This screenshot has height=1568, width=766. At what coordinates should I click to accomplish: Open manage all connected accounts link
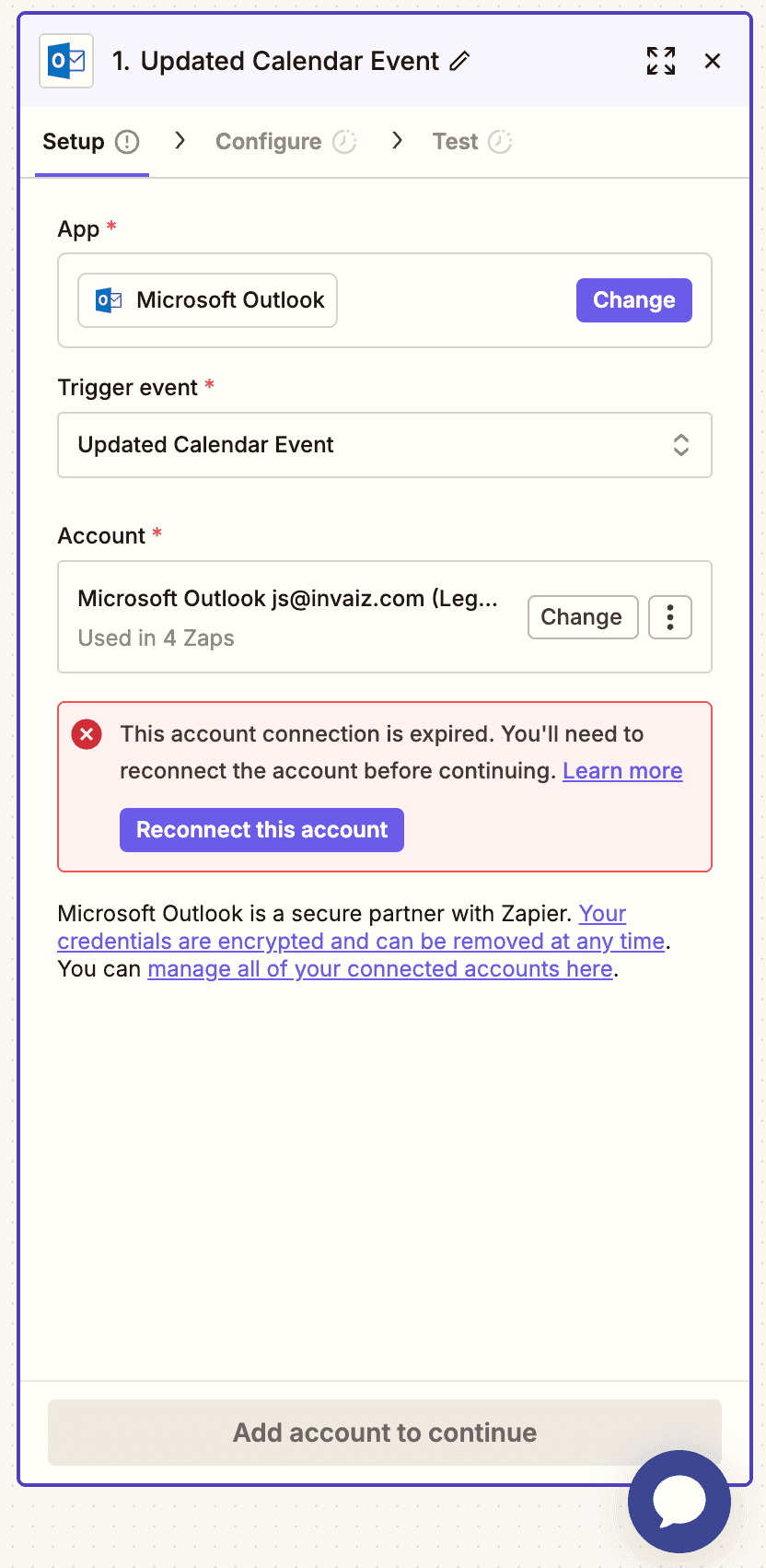click(380, 969)
